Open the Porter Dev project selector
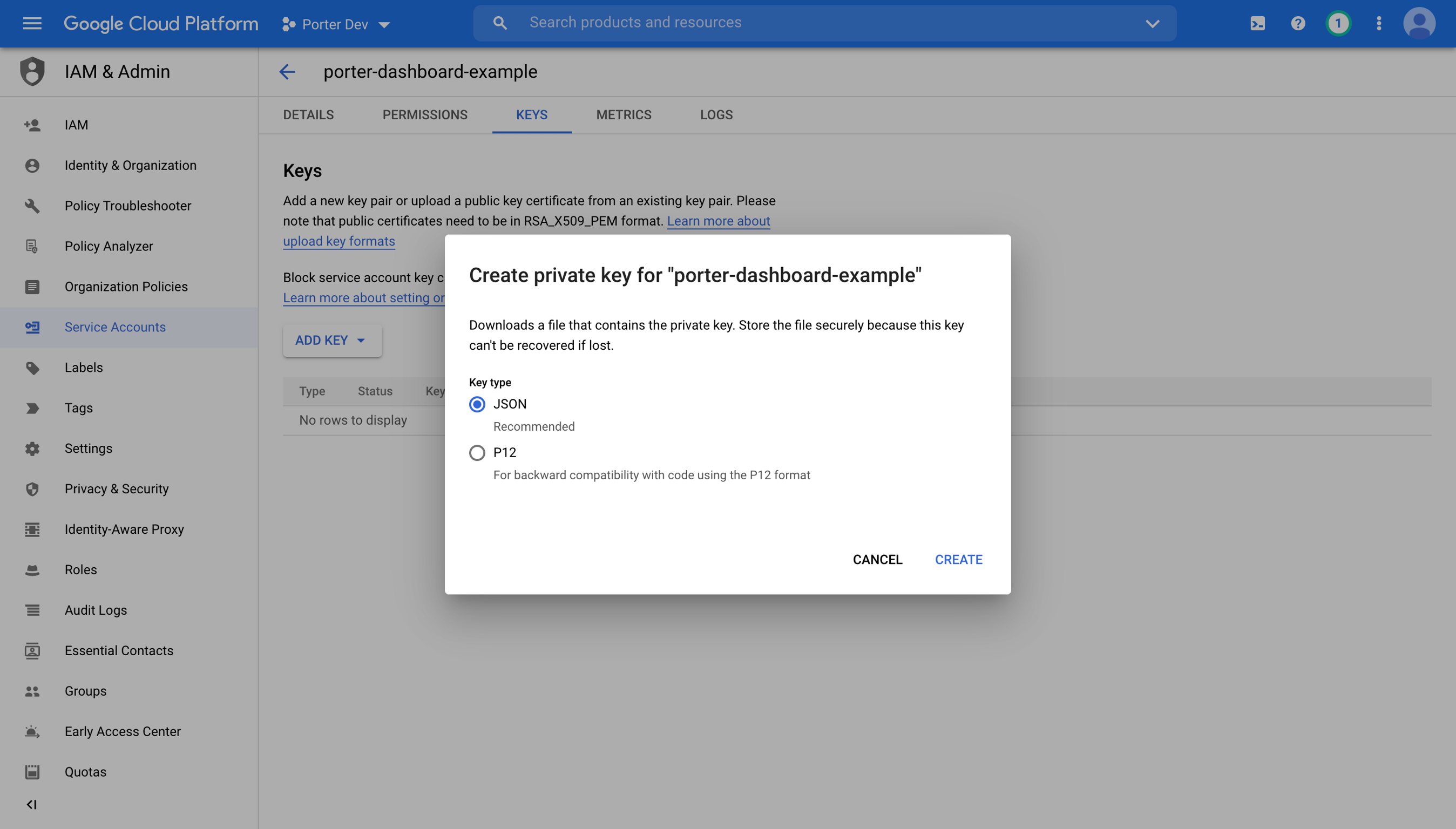The width and height of the screenshot is (1456, 829). (x=336, y=24)
